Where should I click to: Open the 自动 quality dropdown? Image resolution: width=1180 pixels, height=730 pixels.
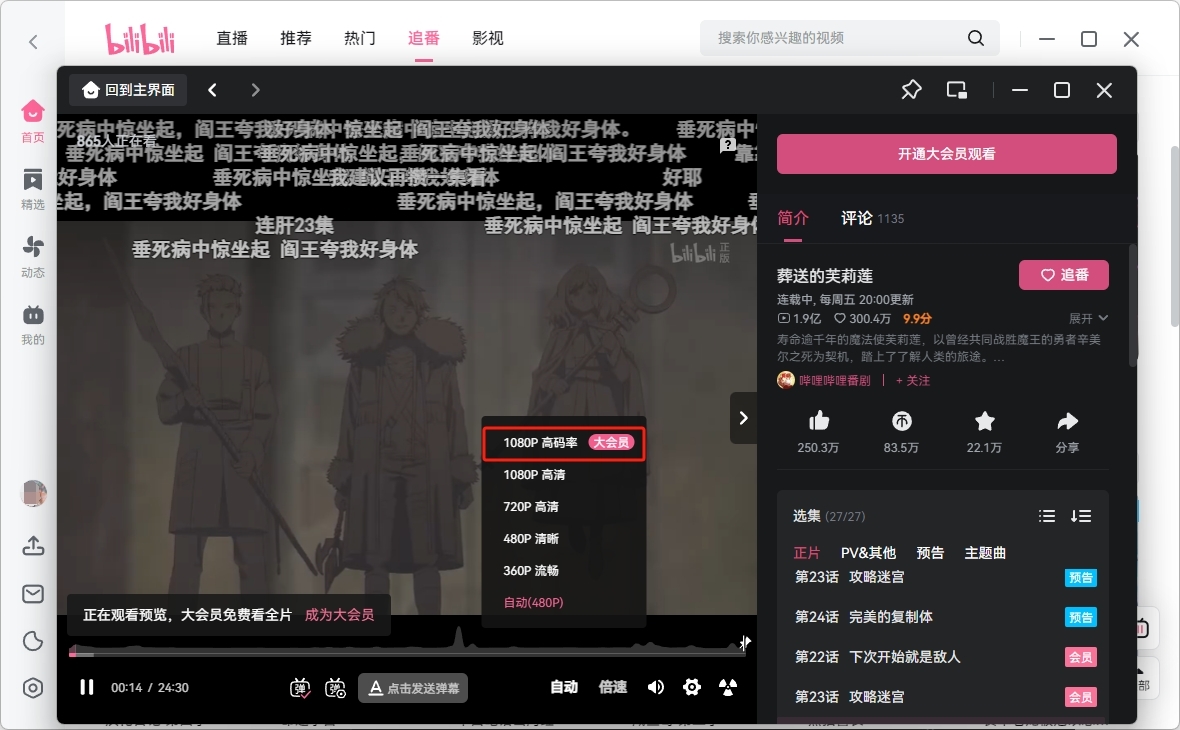click(x=564, y=687)
